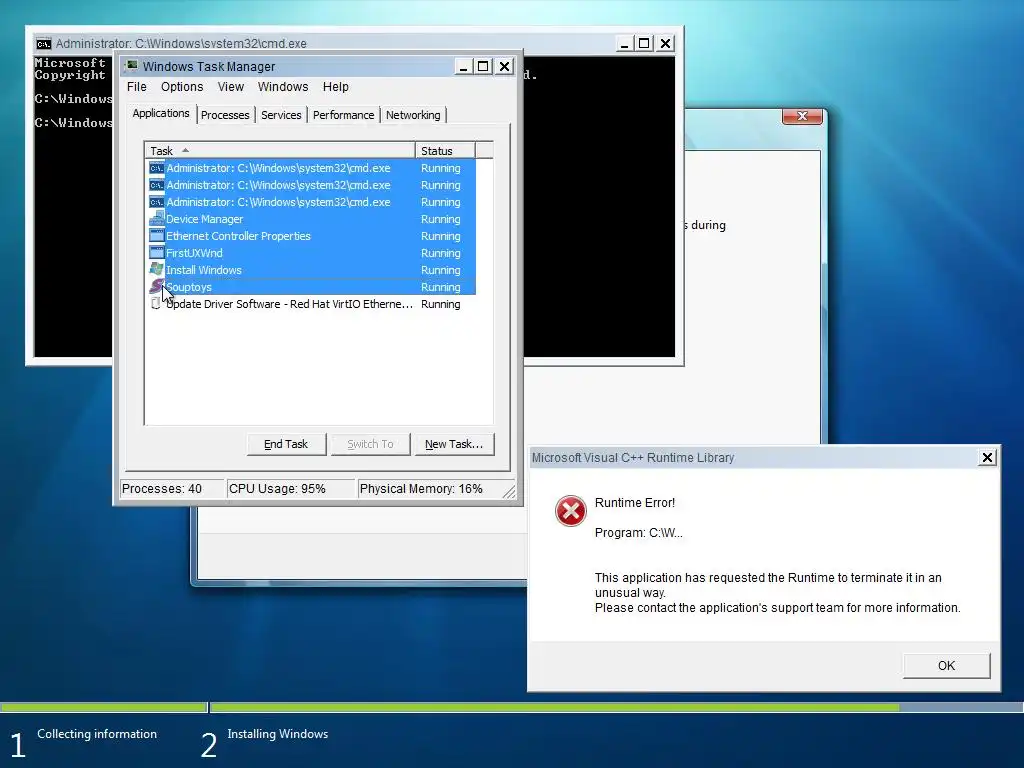Open the Help menu in Task Manager
1024x768 pixels.
click(x=336, y=87)
